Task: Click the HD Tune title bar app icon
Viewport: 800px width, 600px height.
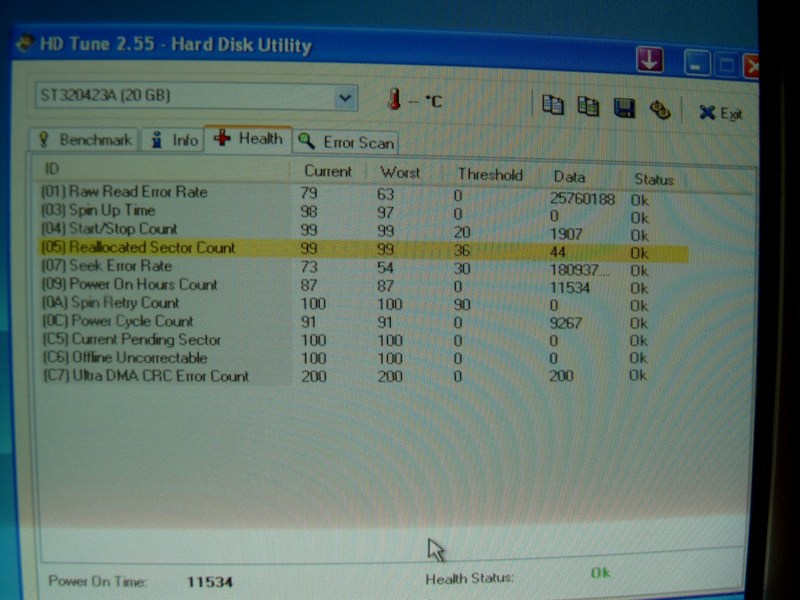Action: (25, 43)
